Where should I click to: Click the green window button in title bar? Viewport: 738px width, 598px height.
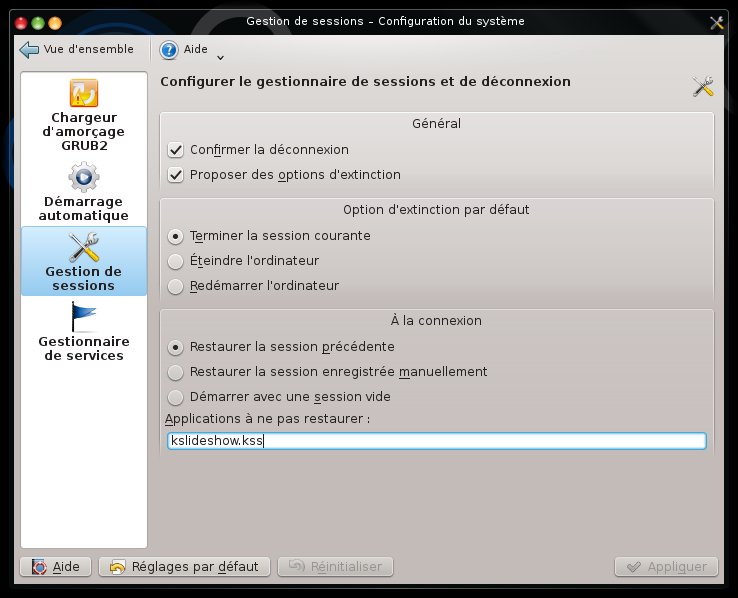coord(38,23)
